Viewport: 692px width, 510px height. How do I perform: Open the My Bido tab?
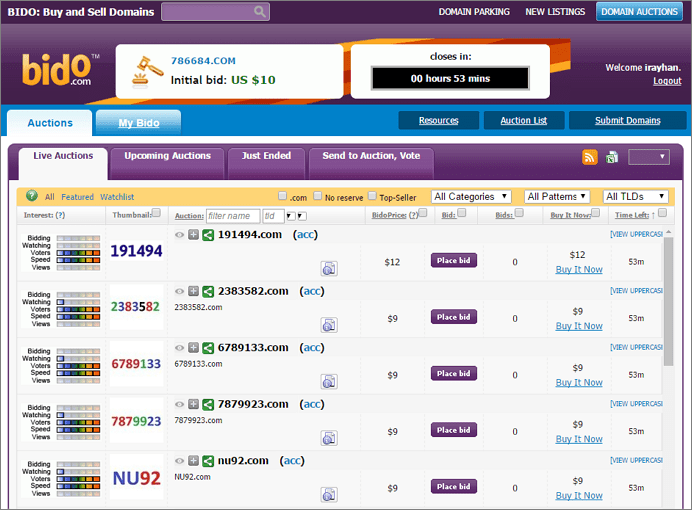(139, 123)
